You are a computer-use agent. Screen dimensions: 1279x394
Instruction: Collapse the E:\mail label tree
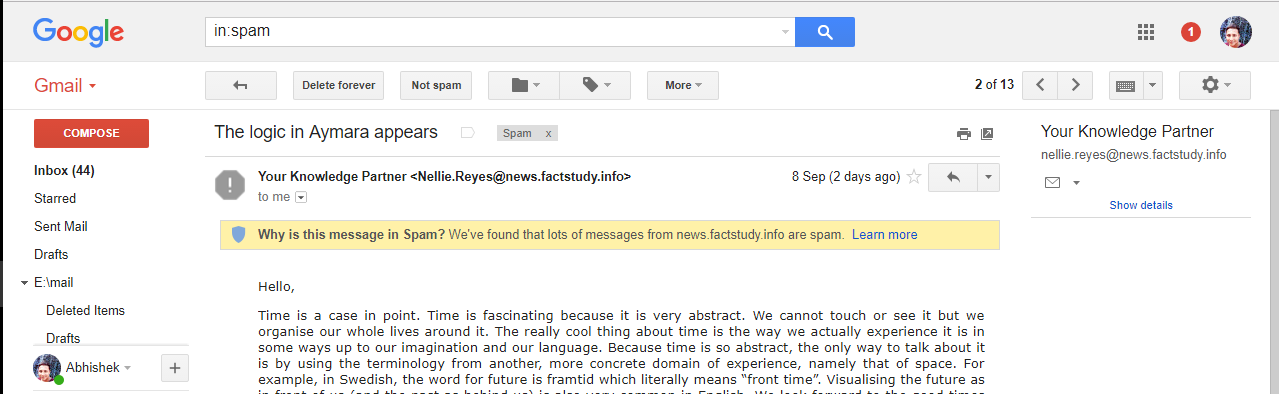tap(24, 283)
